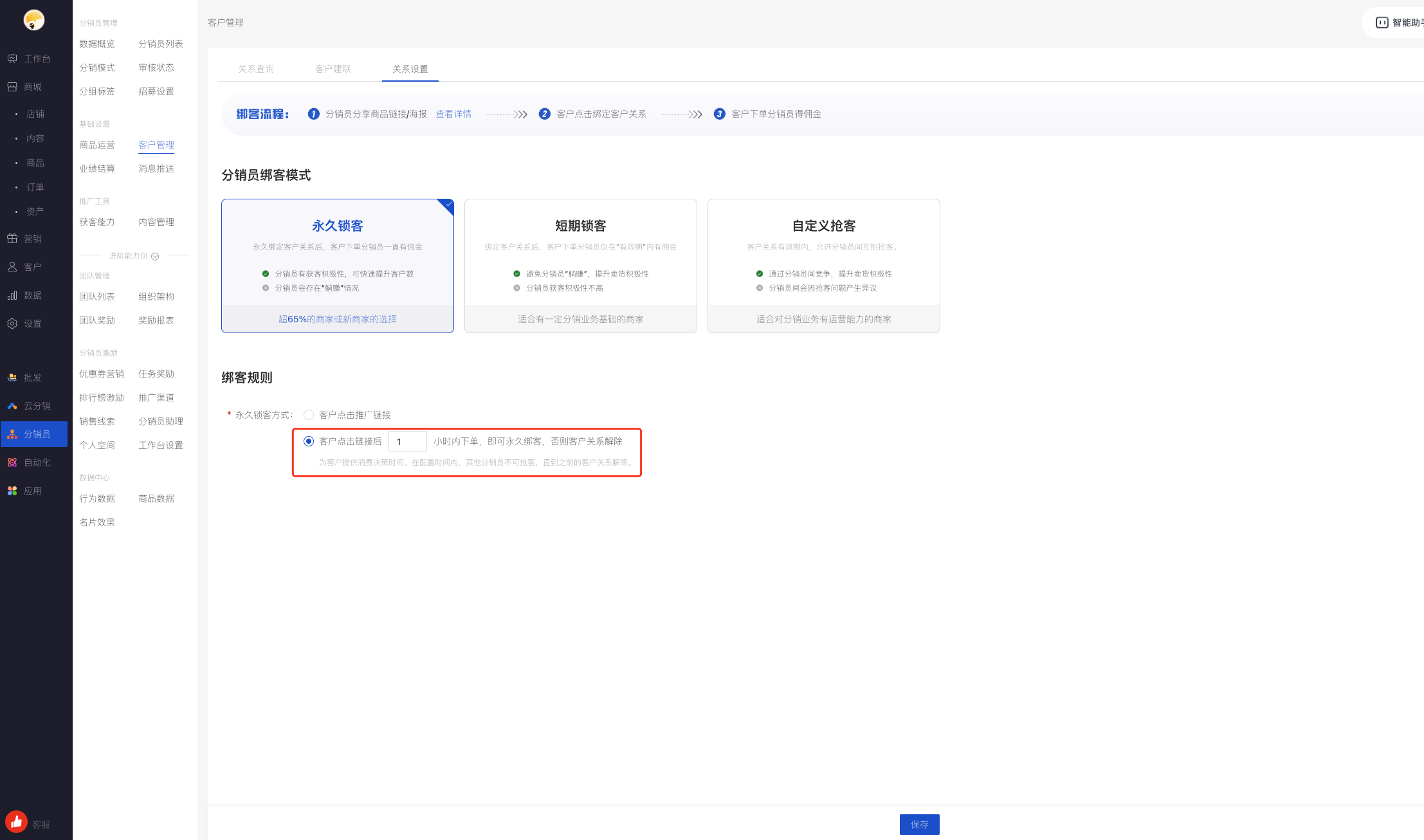Open the 设置 gear icon
Screen dimensions: 1424x840
click(x=12, y=324)
